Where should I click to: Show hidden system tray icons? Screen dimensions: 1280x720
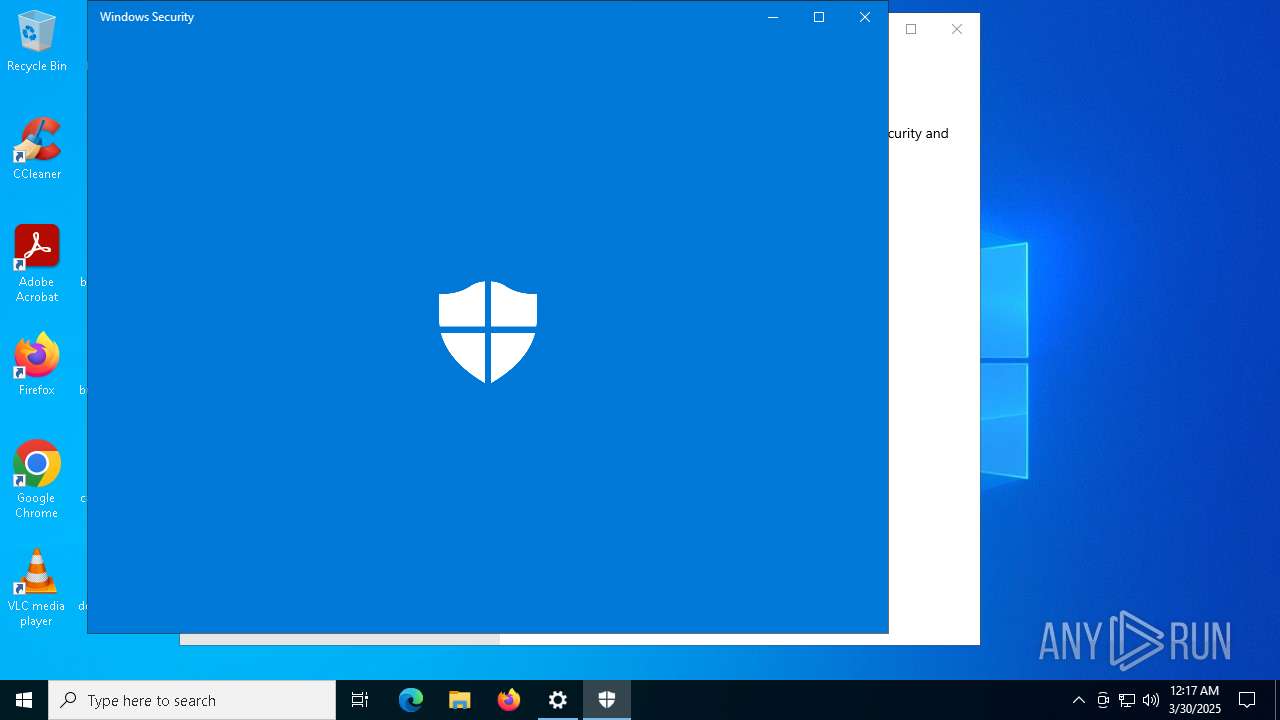tap(1078, 700)
